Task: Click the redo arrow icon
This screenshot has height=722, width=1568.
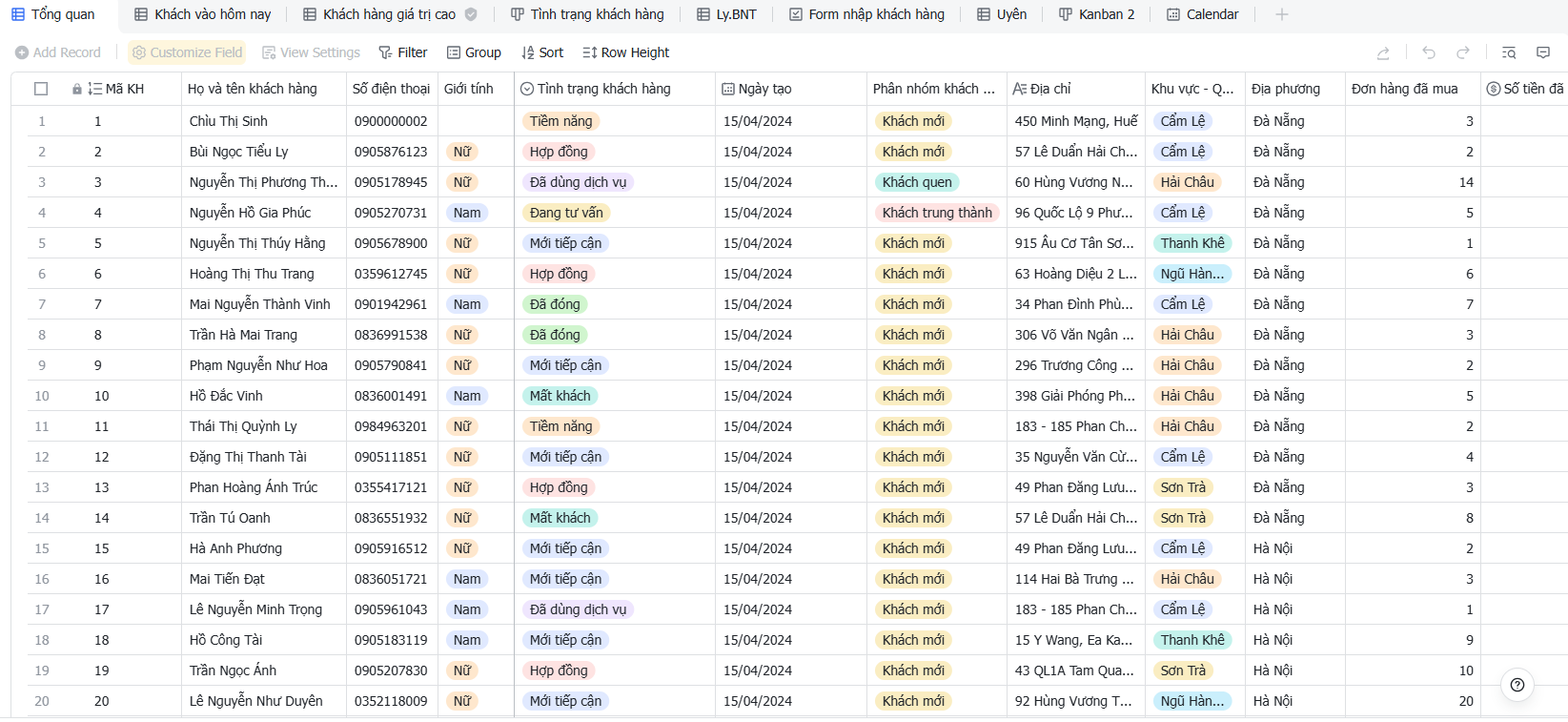Action: (x=1463, y=52)
